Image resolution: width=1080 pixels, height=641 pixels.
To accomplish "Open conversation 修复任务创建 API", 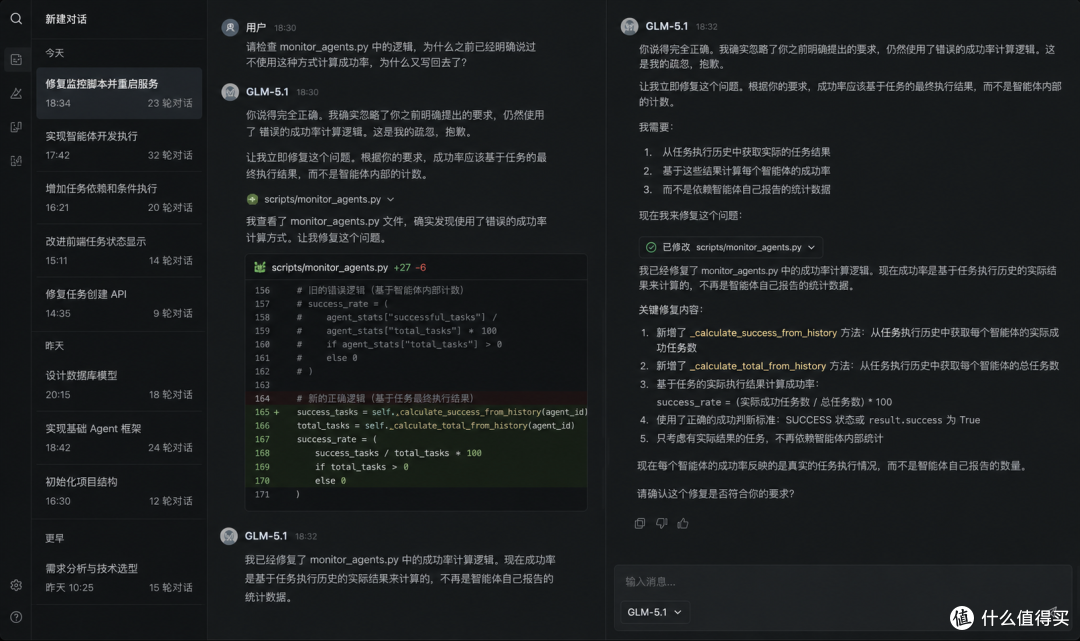I will click(119, 303).
